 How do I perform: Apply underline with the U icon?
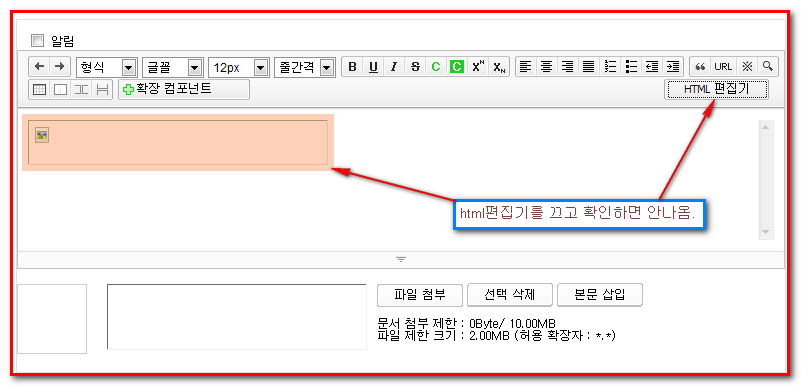pos(373,67)
